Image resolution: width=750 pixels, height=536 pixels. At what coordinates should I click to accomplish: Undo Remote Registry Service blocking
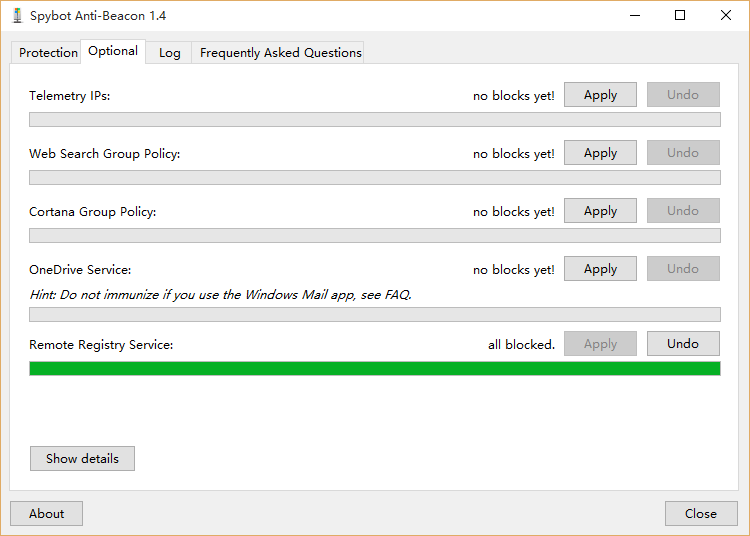click(x=683, y=344)
